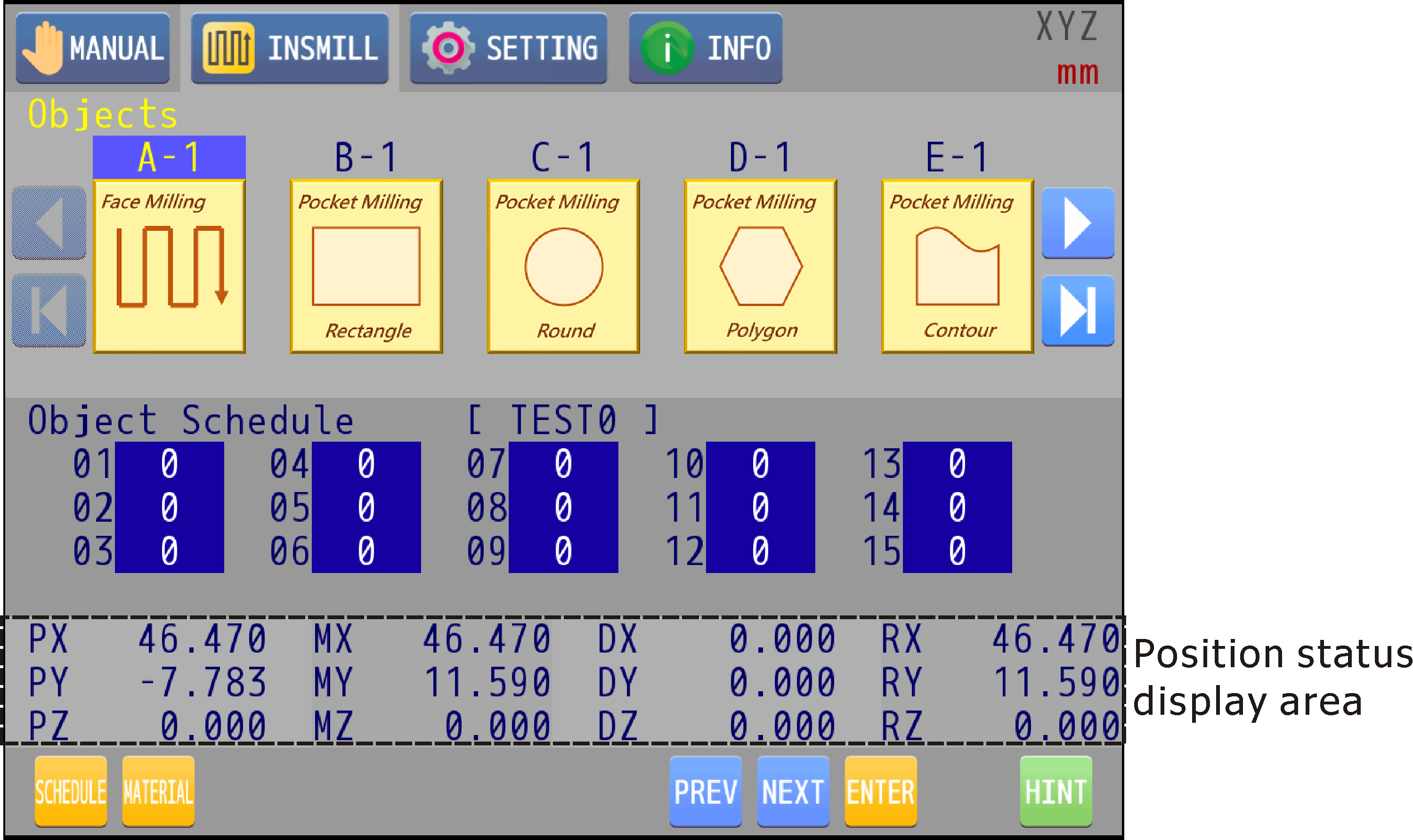The height and width of the screenshot is (840, 1413).
Task: Click the PREV button
Action: pos(706,792)
